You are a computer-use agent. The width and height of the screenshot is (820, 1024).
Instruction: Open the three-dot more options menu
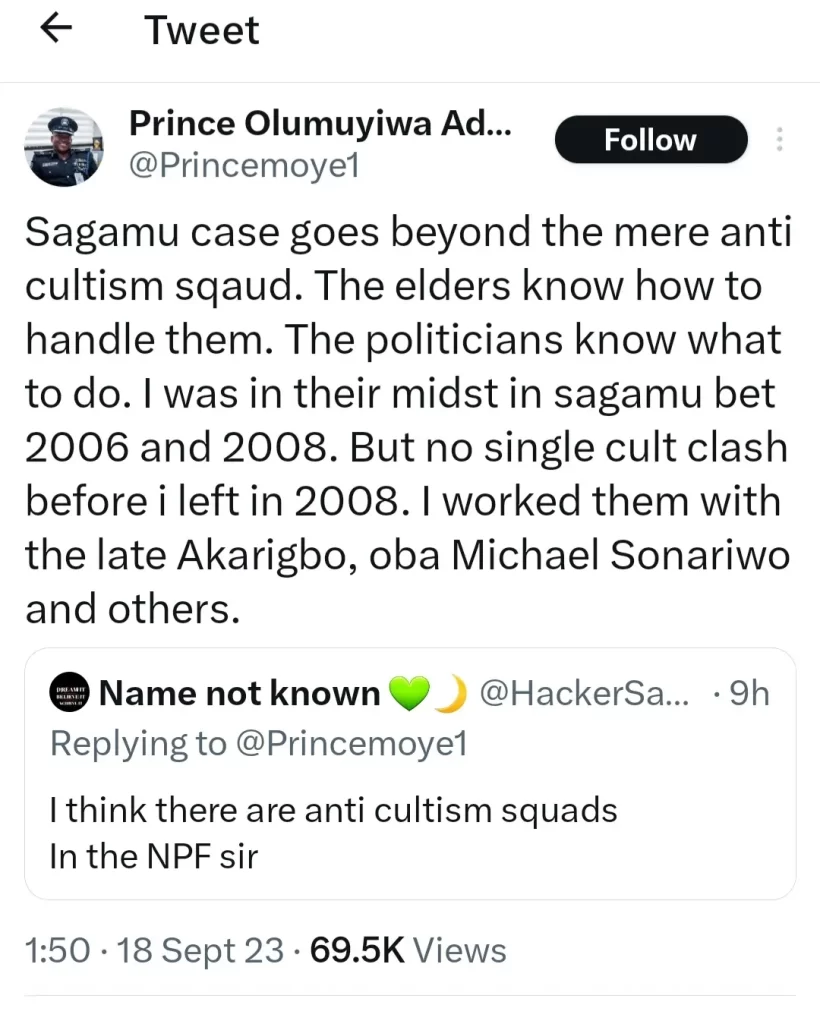[780, 140]
